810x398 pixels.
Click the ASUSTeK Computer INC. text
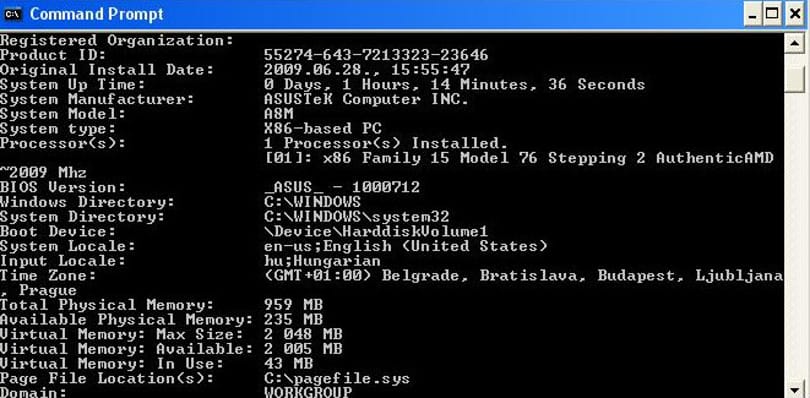point(366,99)
